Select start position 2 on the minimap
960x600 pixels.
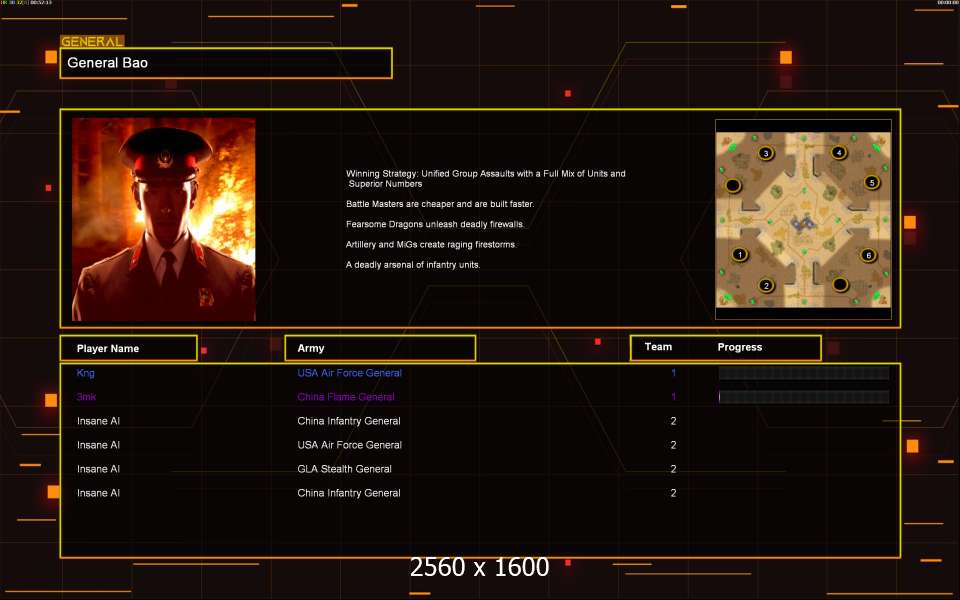pos(767,285)
